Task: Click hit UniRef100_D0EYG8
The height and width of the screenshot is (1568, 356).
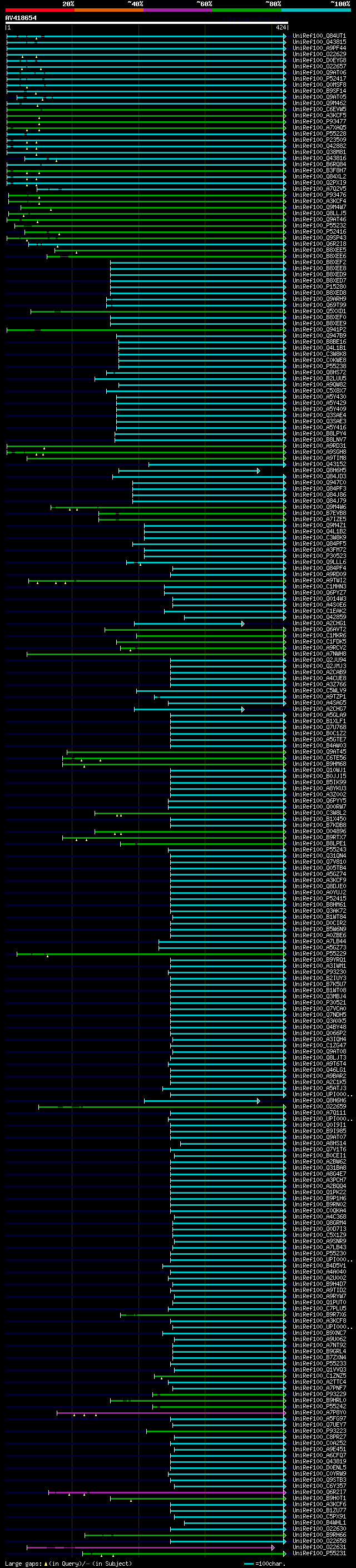Action: (x=319, y=60)
